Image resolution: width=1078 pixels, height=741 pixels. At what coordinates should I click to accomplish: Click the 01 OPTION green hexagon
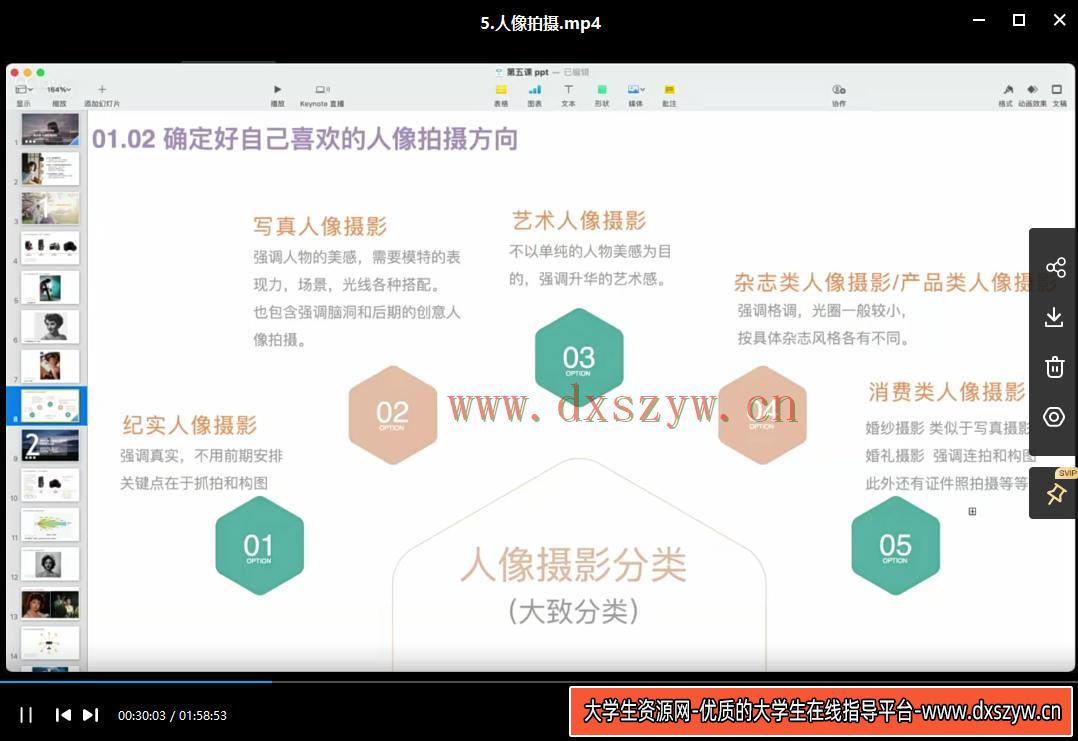[x=259, y=546]
